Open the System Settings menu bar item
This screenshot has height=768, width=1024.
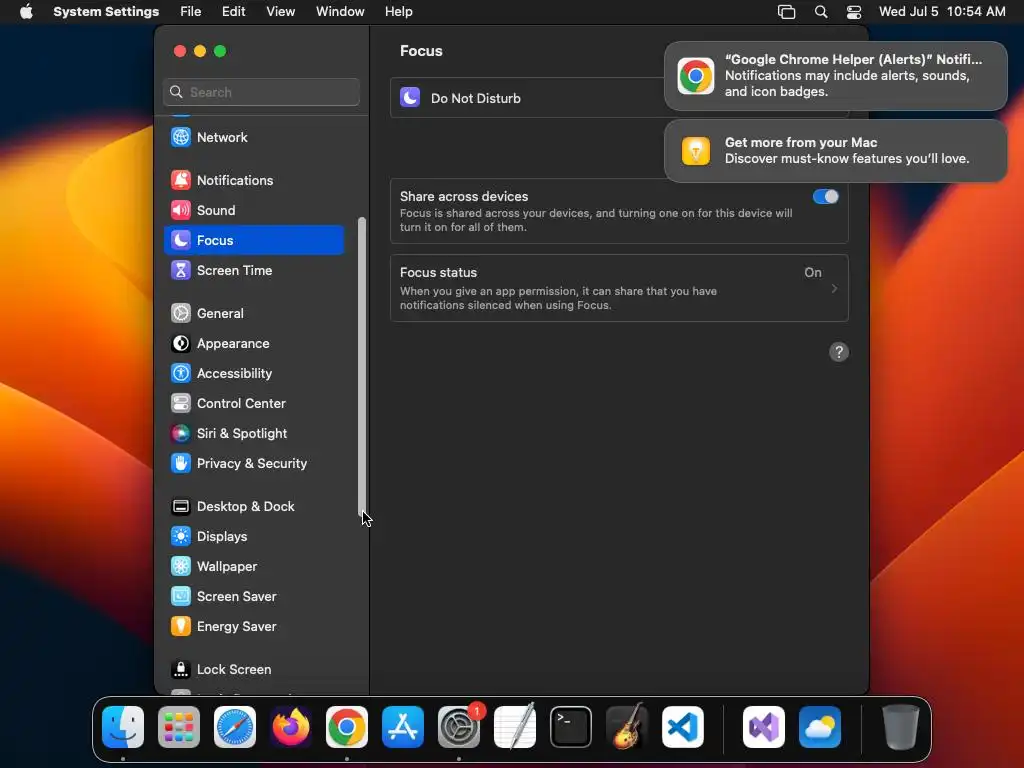106,12
